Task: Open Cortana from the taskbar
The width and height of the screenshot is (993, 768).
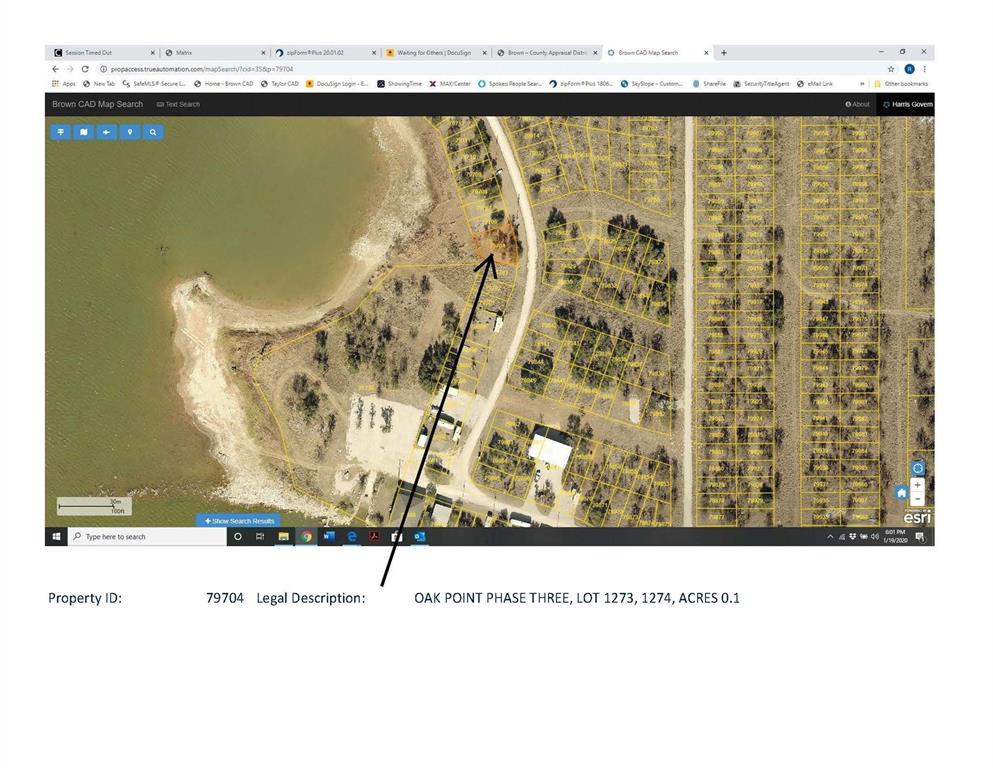Action: pos(237,536)
